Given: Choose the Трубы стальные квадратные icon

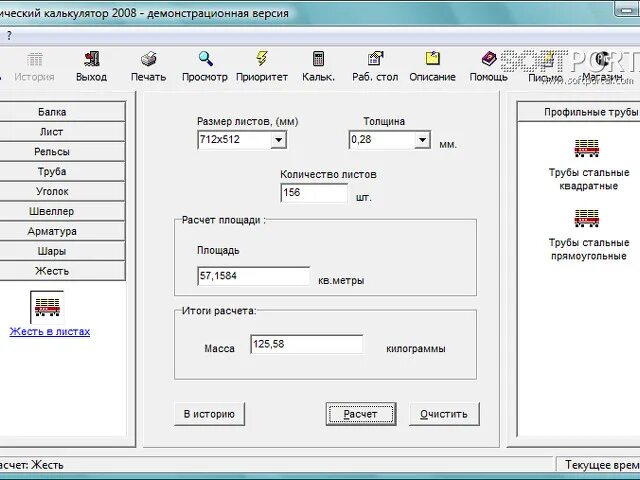Looking at the screenshot, I should coord(587,148).
